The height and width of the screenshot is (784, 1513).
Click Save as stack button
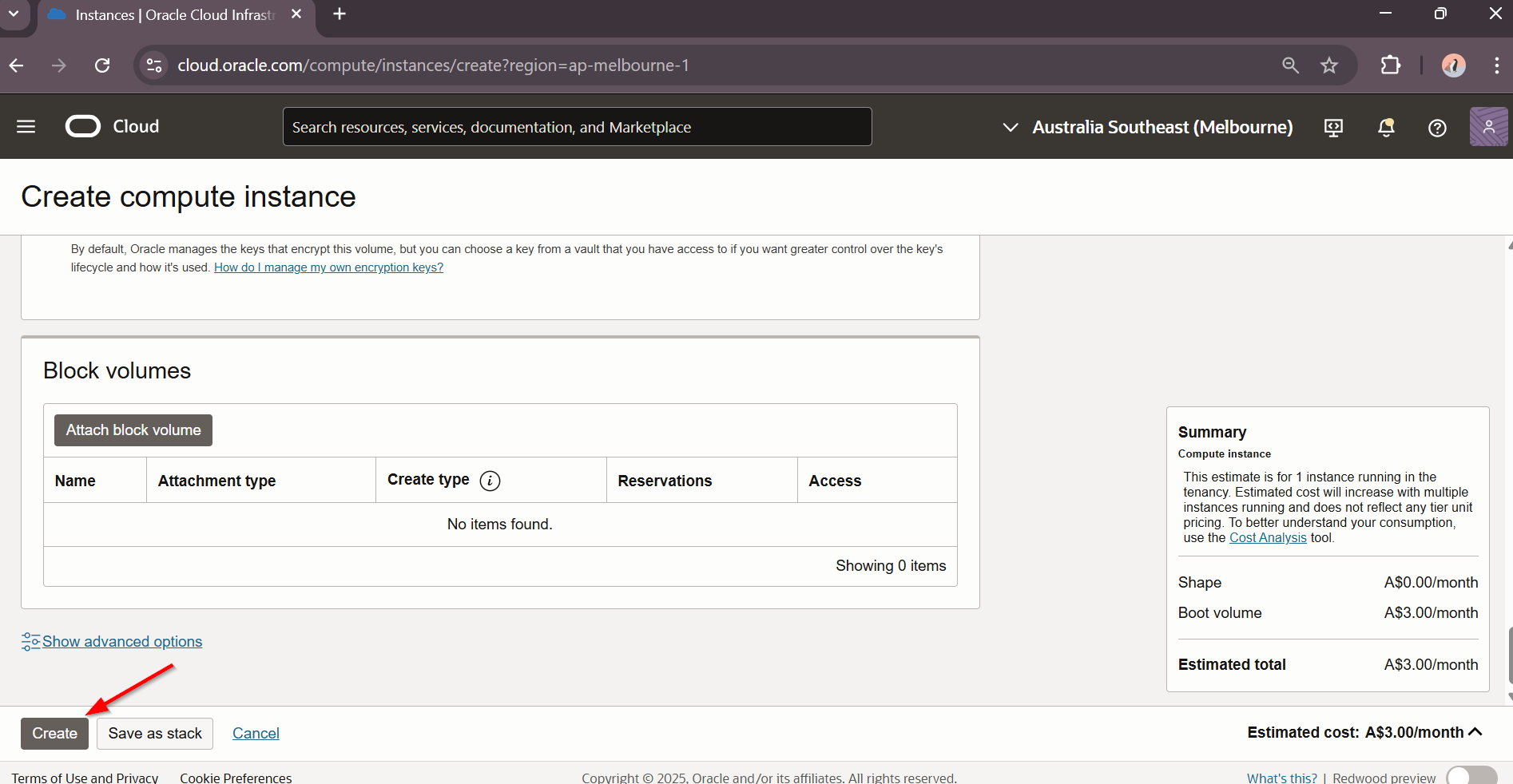tap(155, 734)
